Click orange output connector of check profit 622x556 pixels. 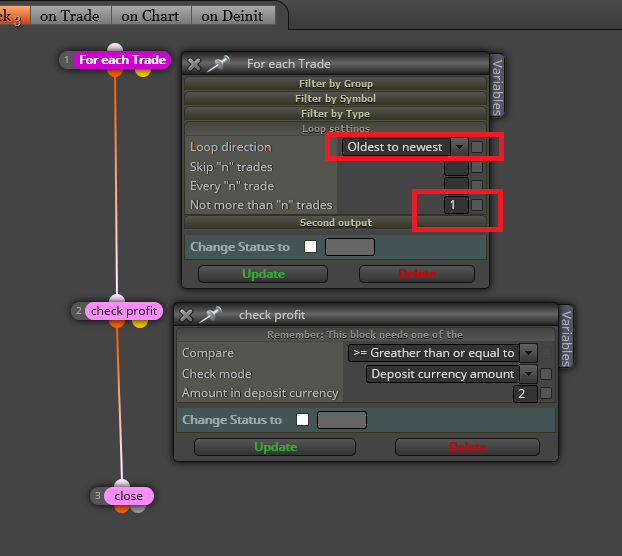pyautogui.click(x=117, y=323)
